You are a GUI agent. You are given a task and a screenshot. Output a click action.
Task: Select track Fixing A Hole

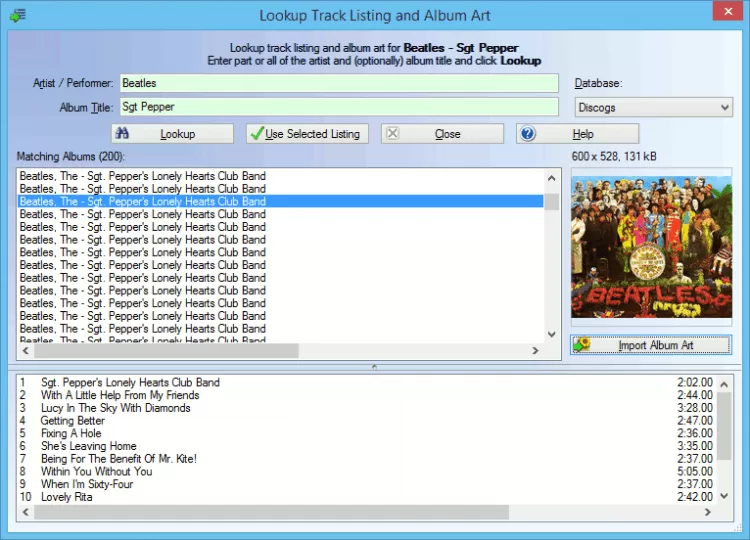(367, 433)
